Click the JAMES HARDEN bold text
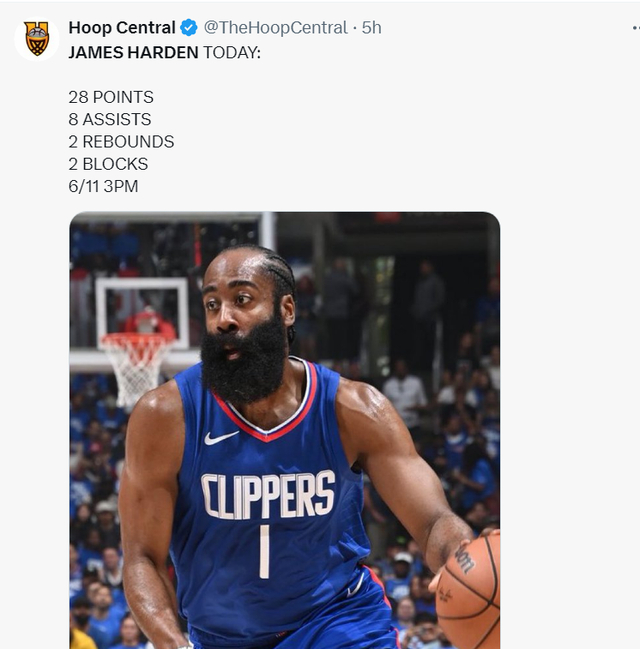The height and width of the screenshot is (649, 640). (x=133, y=52)
